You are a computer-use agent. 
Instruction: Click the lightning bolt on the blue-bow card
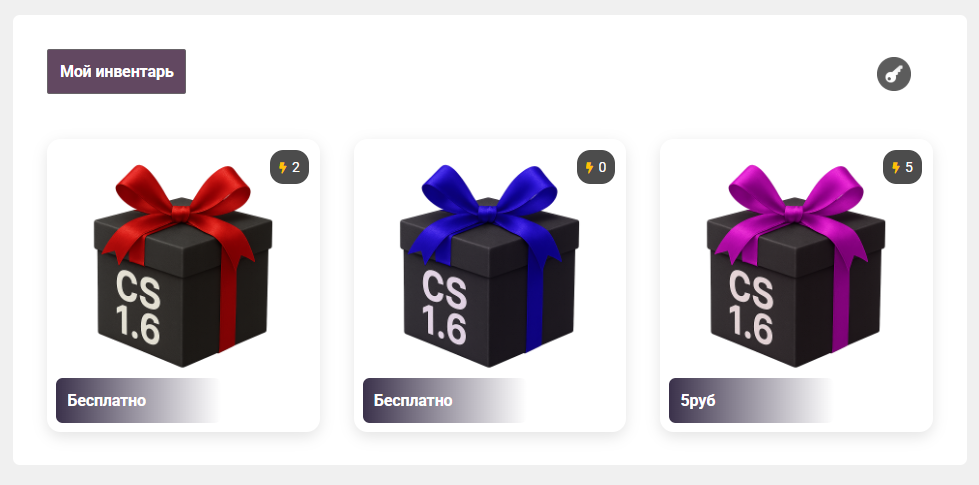pyautogui.click(x=589, y=167)
